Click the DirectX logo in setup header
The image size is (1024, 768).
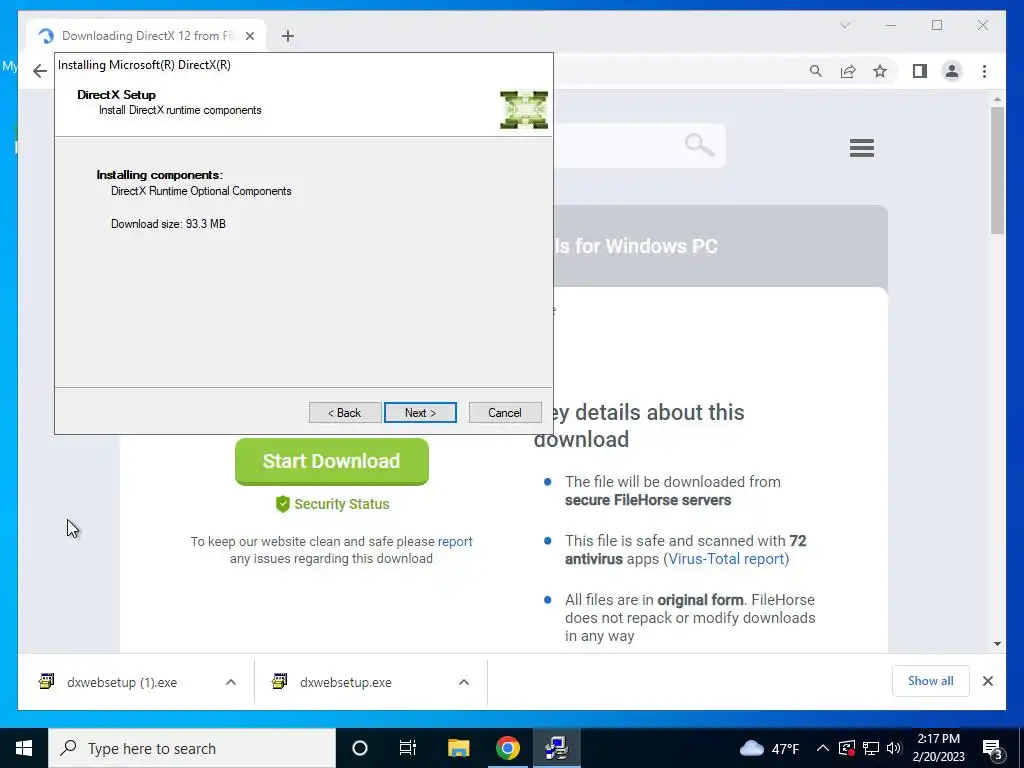pos(524,110)
